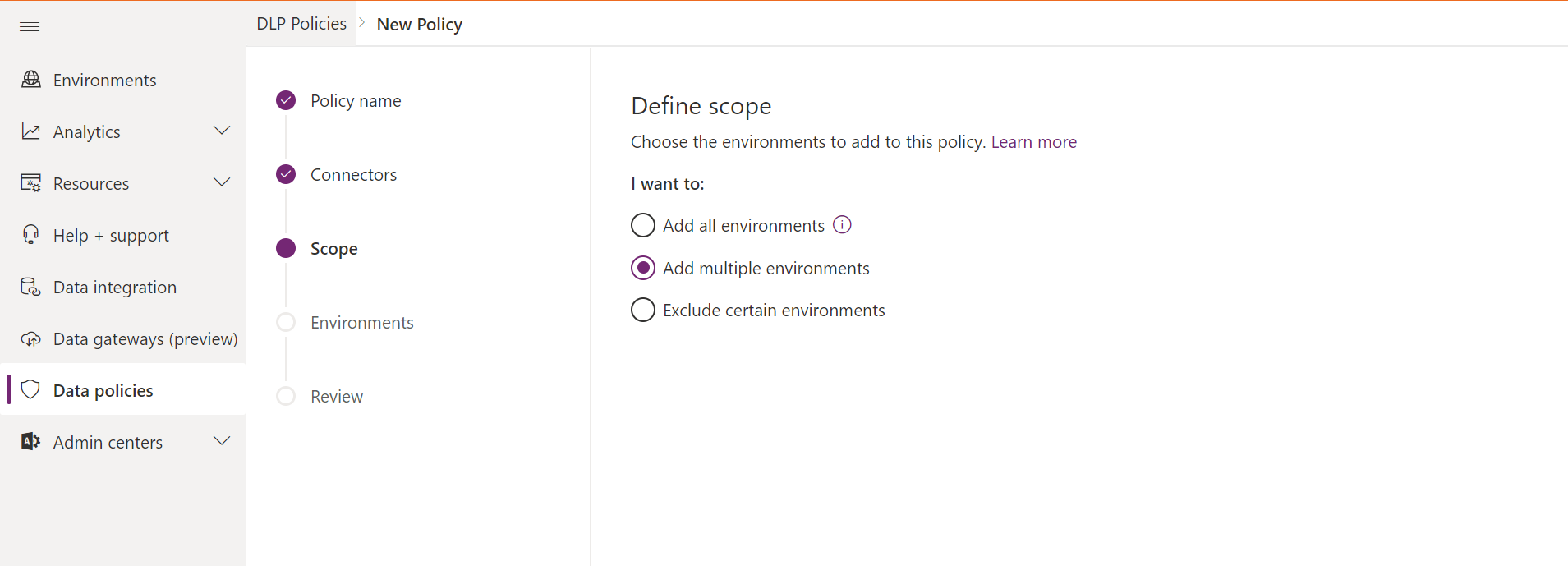Click the Help + support headset icon

click(30, 234)
